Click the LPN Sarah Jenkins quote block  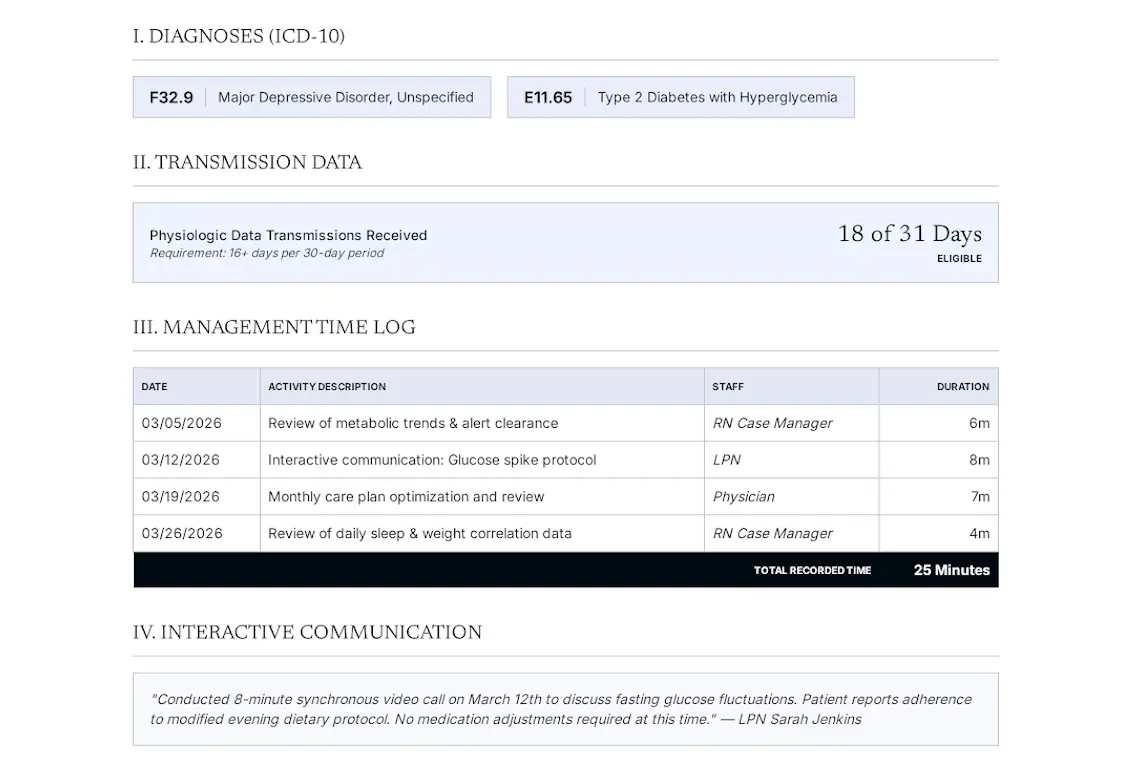point(566,708)
